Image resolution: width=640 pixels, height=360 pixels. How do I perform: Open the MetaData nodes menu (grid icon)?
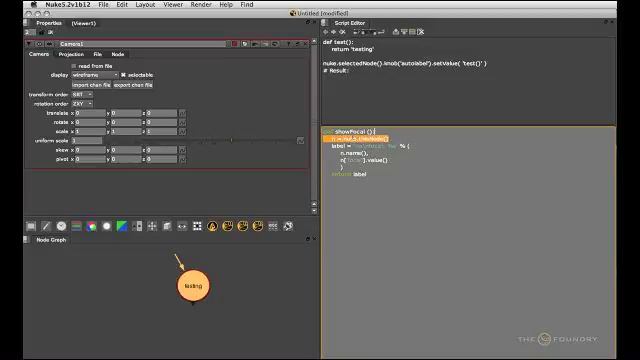click(197, 226)
